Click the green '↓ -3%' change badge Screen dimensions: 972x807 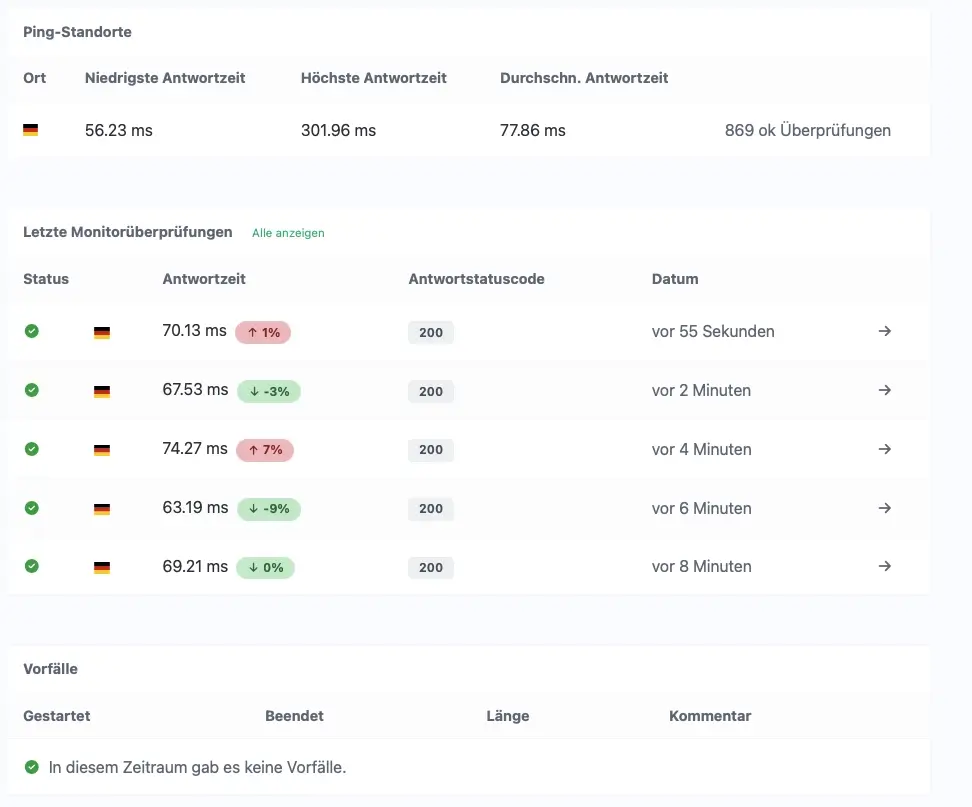coord(268,391)
